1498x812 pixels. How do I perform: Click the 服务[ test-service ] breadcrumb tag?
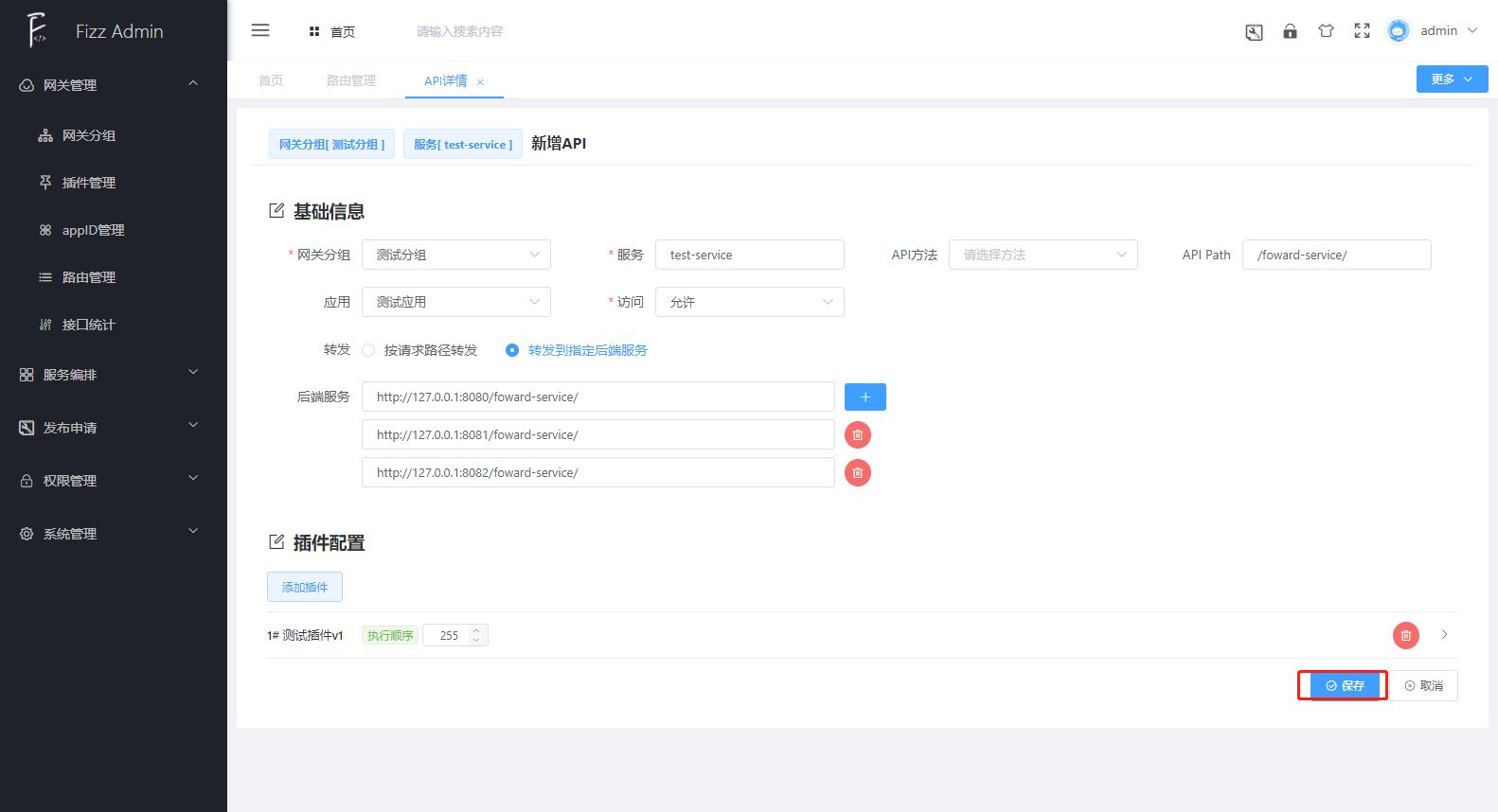(x=463, y=144)
